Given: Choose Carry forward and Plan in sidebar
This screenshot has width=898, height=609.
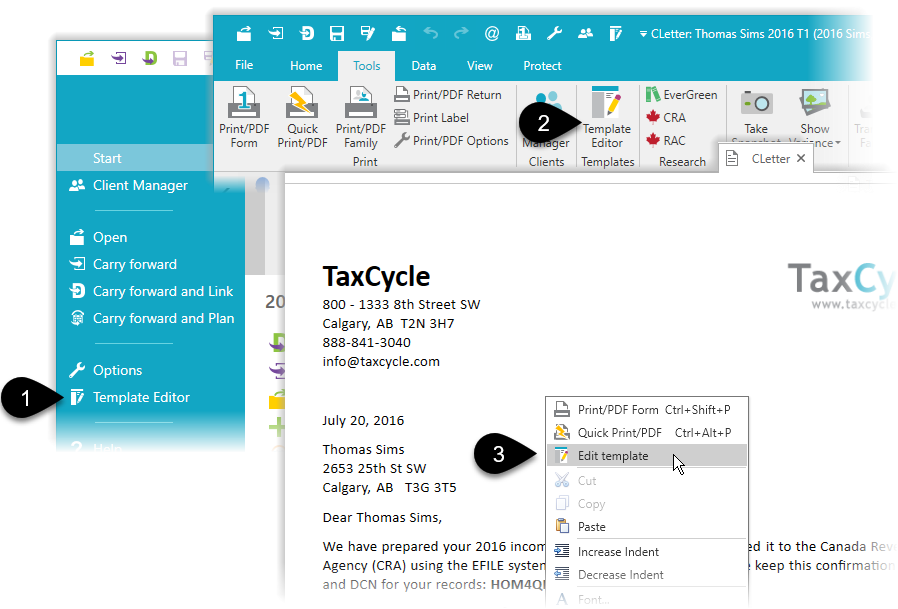Looking at the screenshot, I should click(151, 318).
